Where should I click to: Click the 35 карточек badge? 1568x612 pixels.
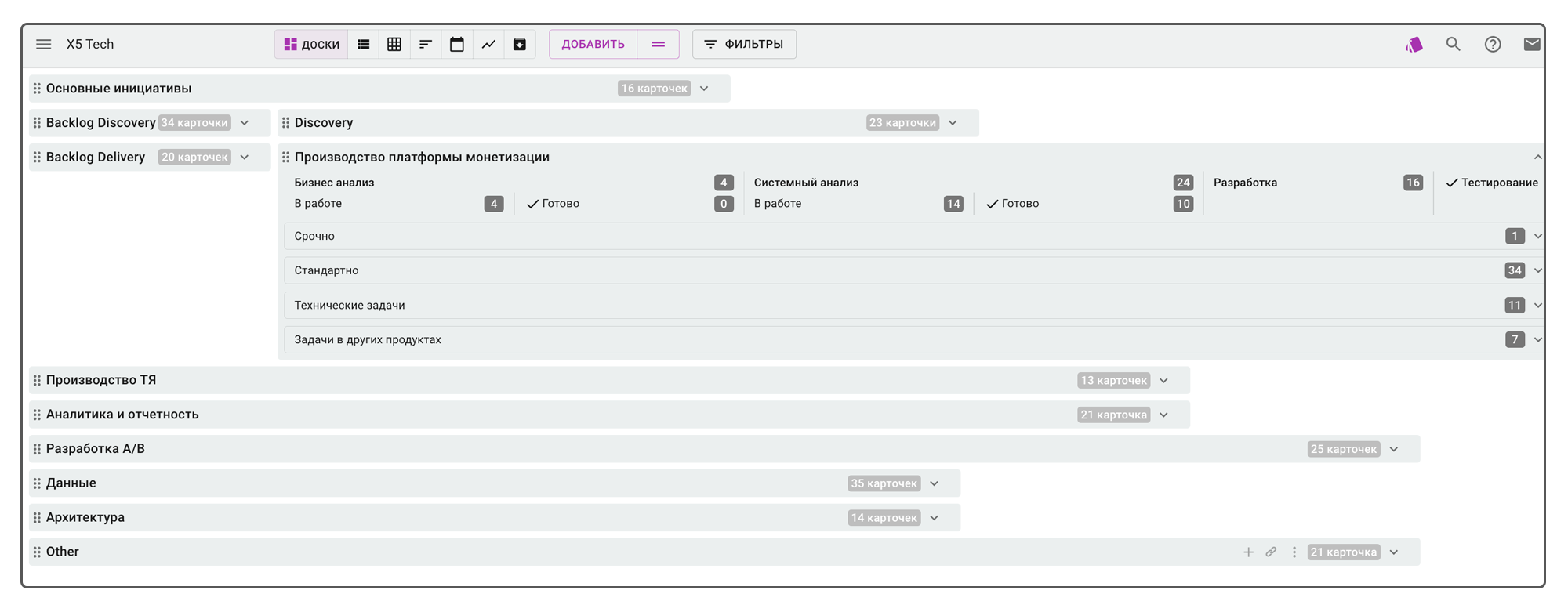click(x=884, y=483)
